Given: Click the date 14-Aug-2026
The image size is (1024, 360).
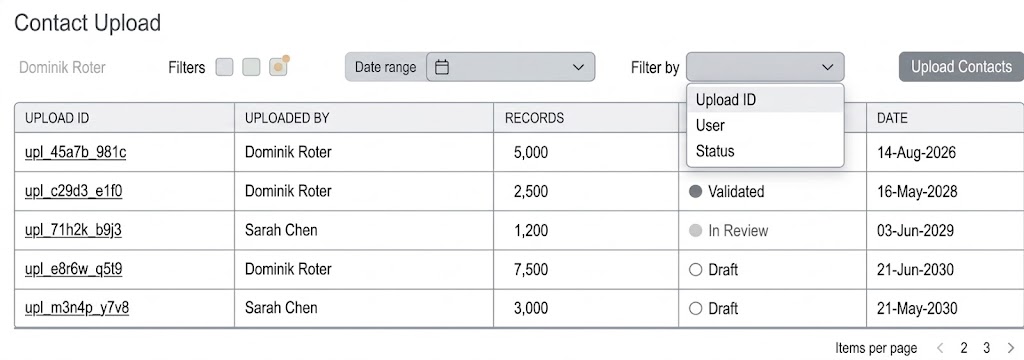Looking at the screenshot, I should (916, 153).
